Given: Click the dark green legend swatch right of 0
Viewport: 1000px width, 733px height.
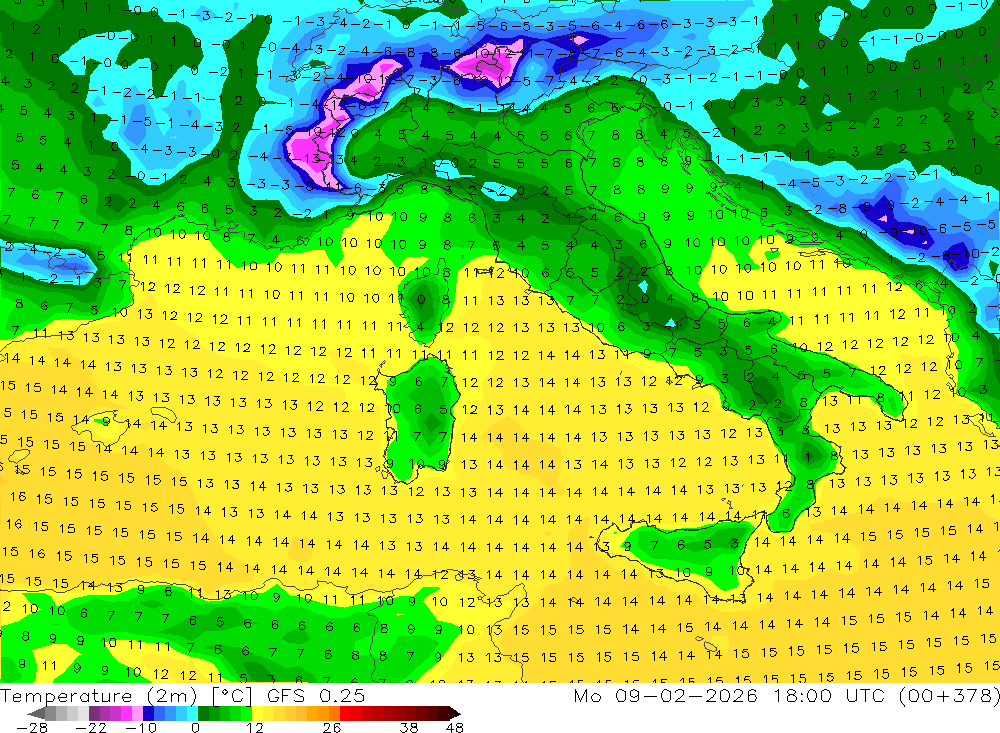Looking at the screenshot, I should [203, 713].
